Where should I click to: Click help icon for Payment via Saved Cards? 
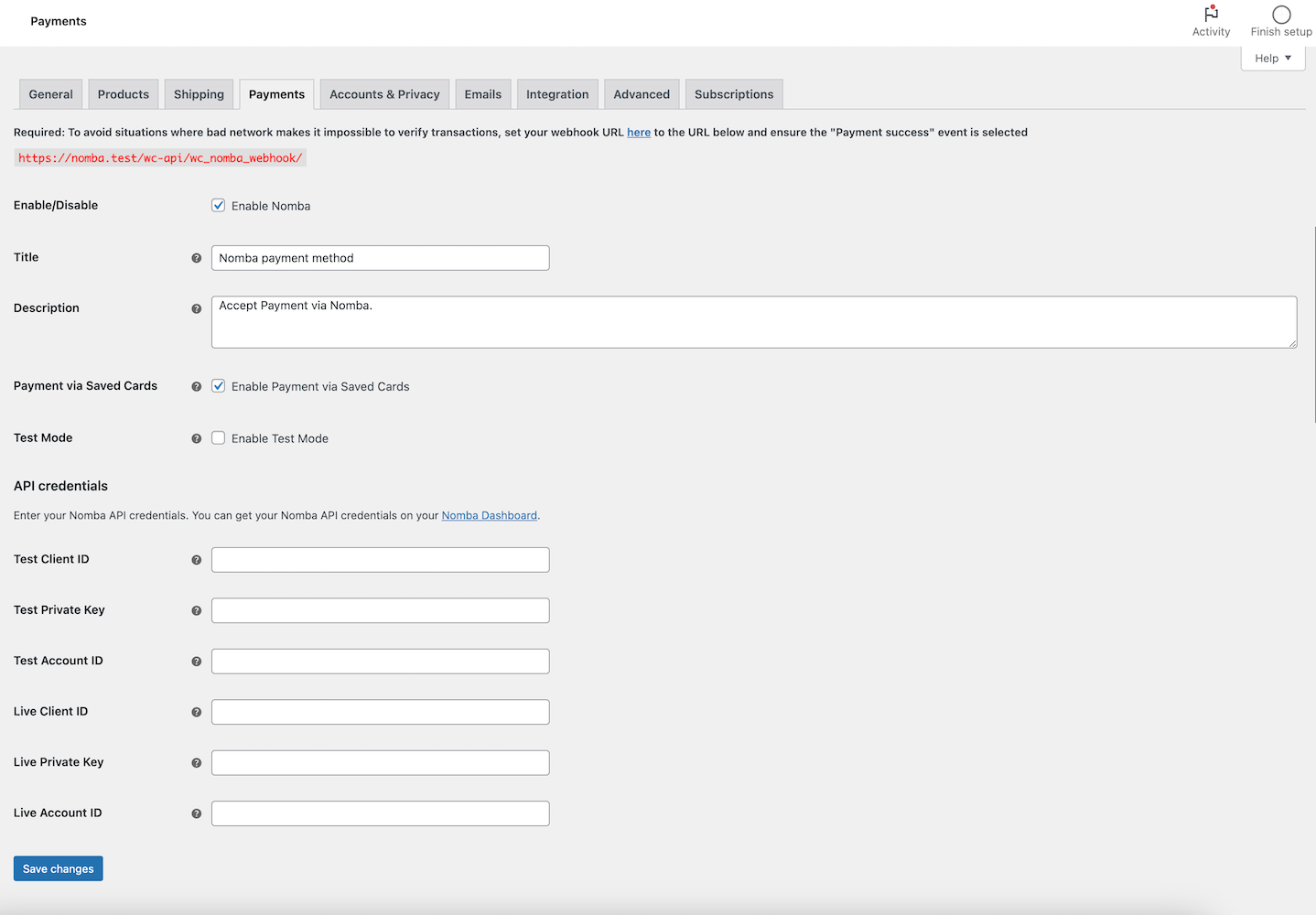click(196, 386)
